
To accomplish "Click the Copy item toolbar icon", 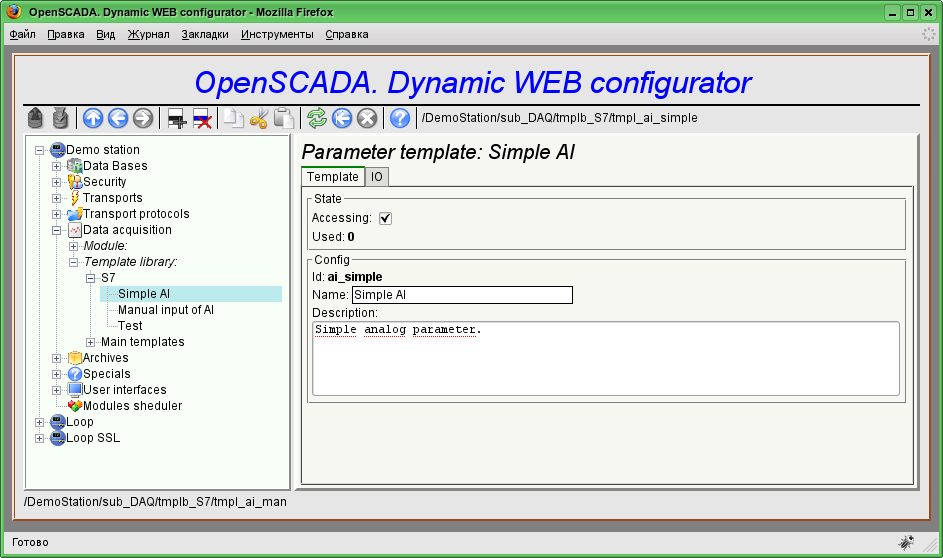I will point(234,118).
